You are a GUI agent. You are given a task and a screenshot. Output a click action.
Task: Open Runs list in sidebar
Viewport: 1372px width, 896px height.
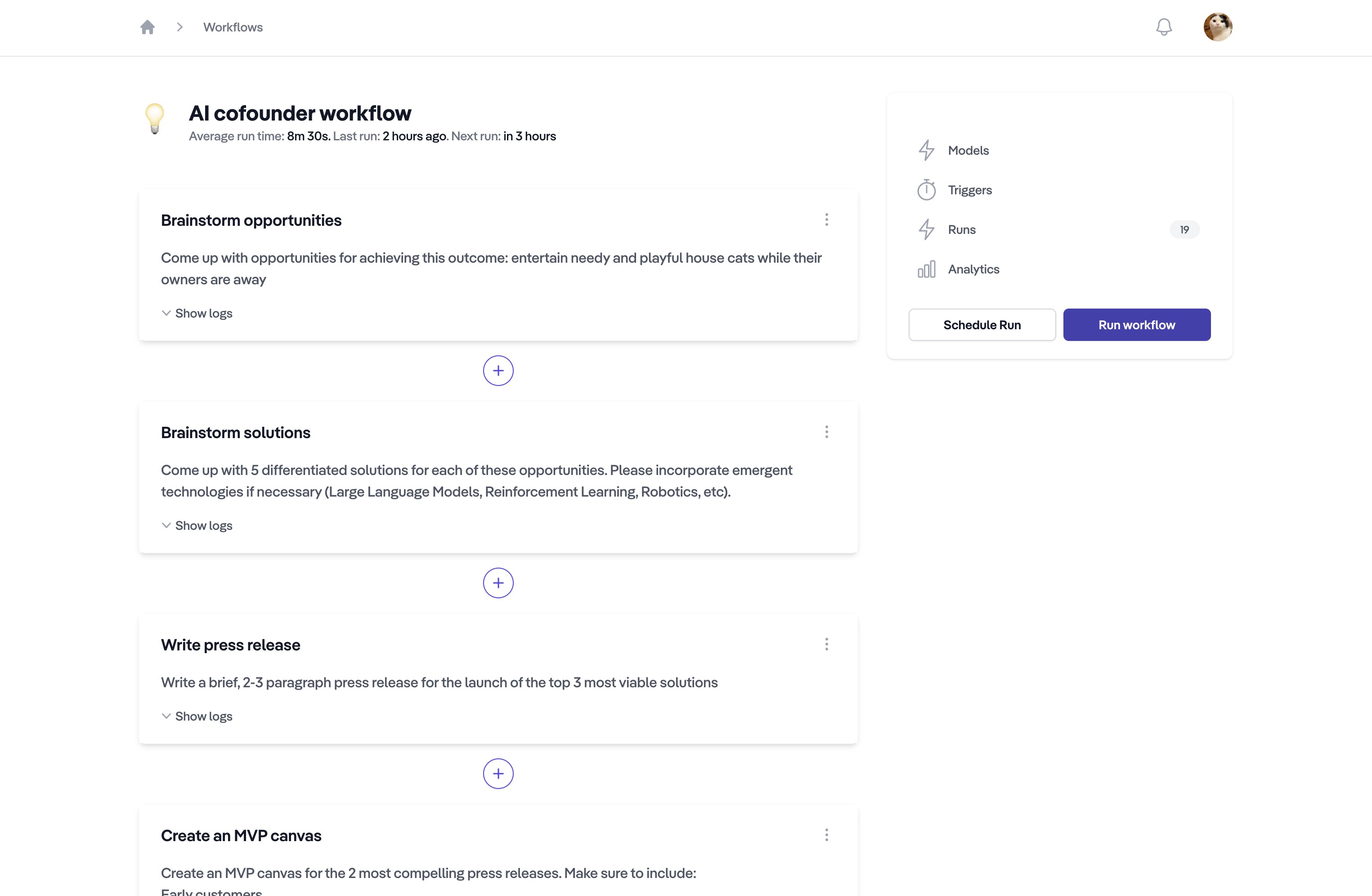pyautogui.click(x=962, y=229)
